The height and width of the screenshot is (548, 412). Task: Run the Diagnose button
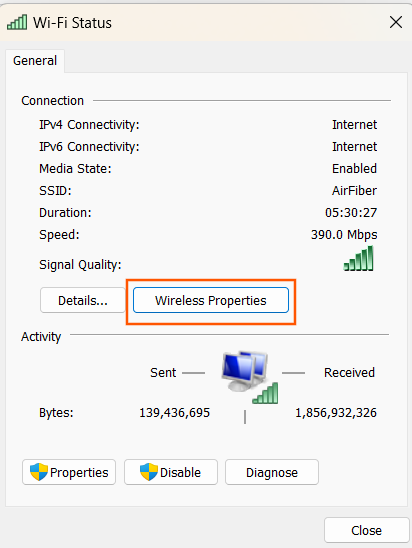(272, 472)
